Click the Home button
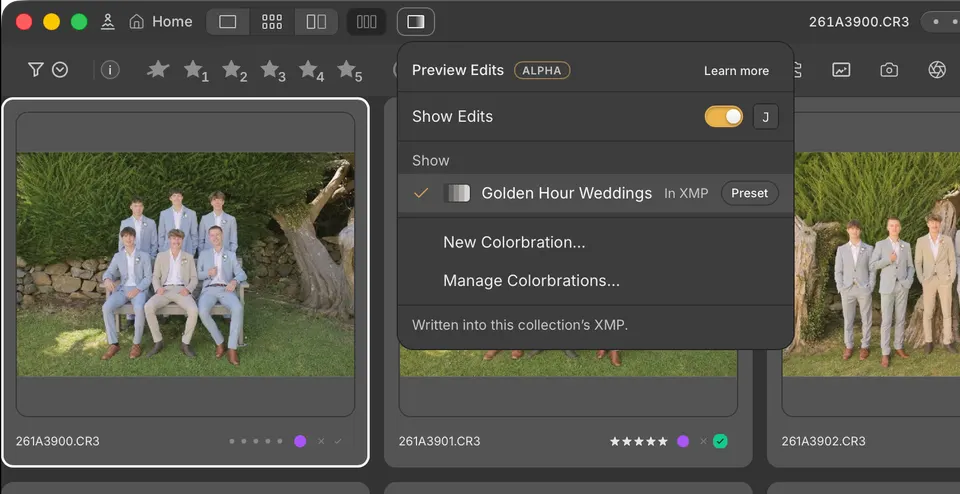 coord(161,21)
